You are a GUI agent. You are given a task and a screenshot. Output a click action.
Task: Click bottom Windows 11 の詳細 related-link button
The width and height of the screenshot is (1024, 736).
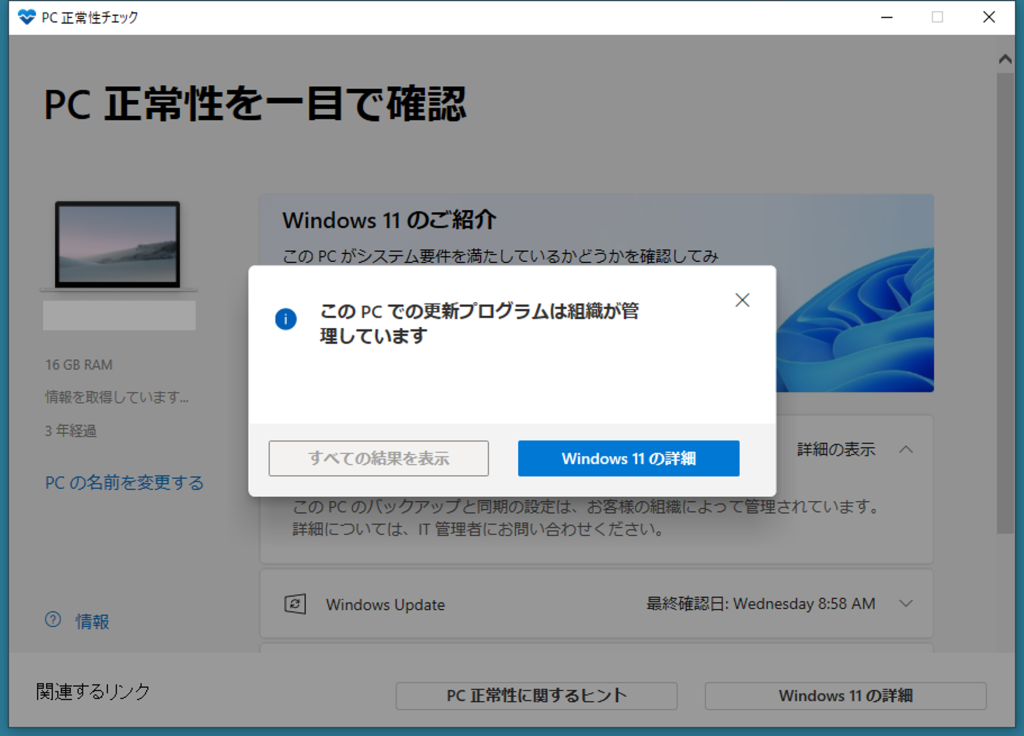[x=845, y=696]
